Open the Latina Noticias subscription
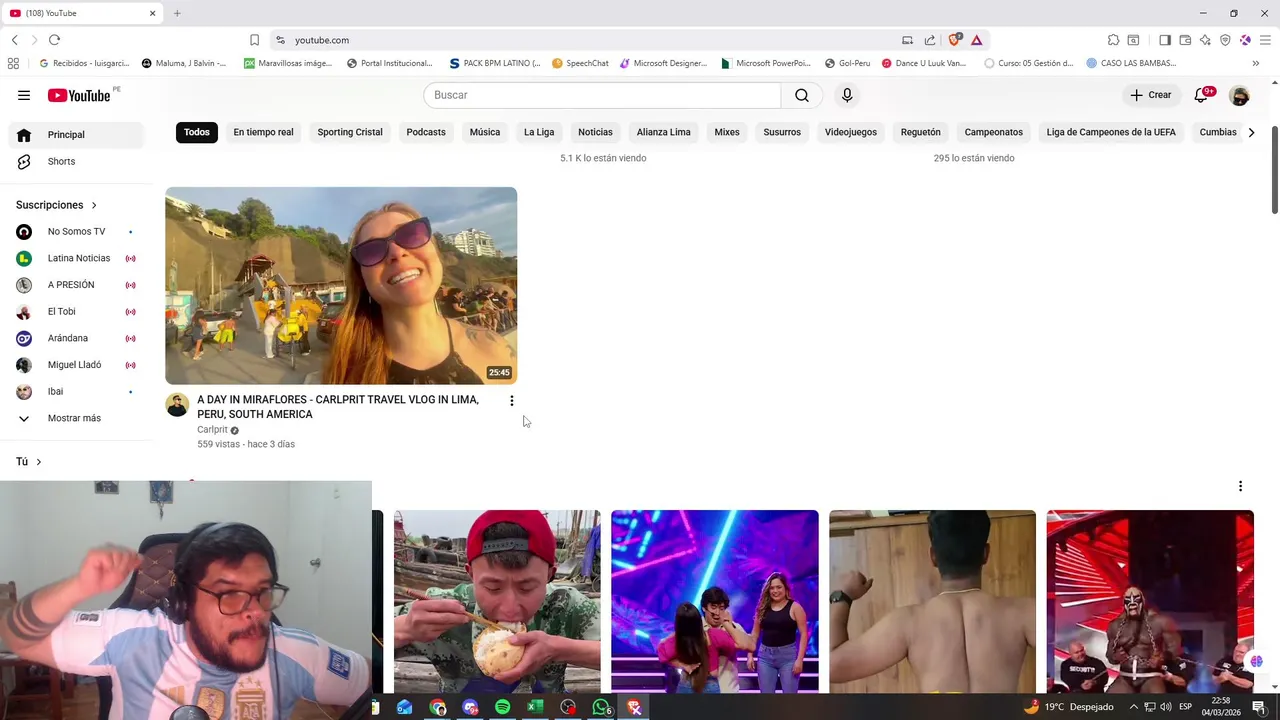The width and height of the screenshot is (1280, 720). (x=78, y=258)
